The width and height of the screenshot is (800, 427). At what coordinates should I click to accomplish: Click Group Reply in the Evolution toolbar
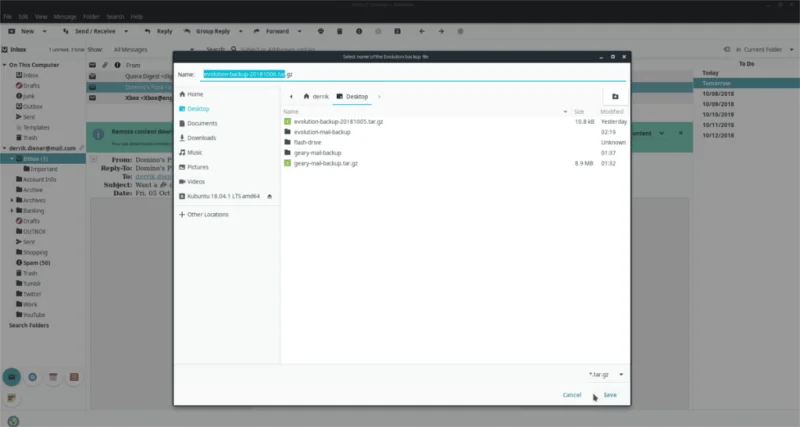pos(207,31)
